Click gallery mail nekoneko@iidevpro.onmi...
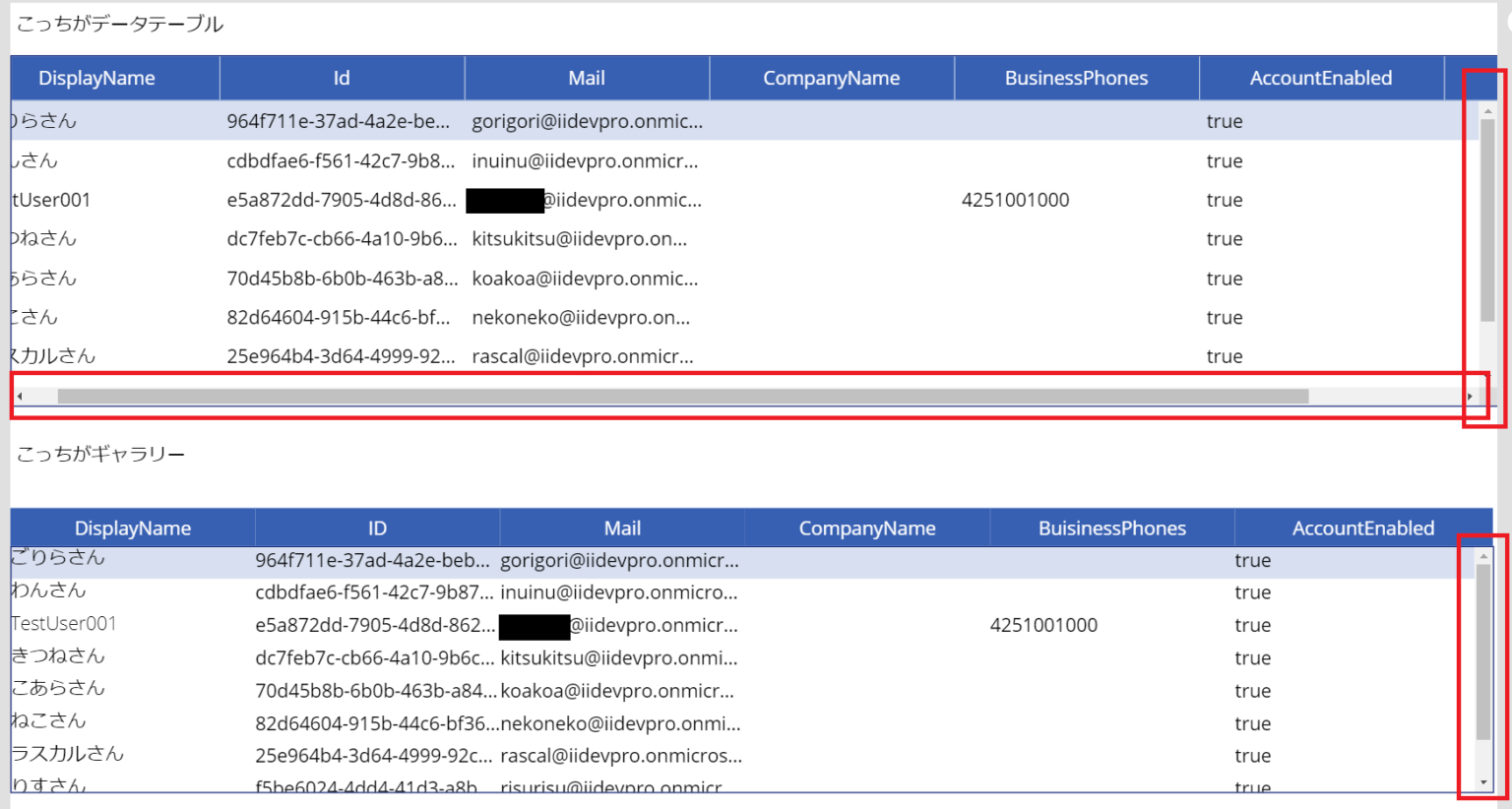Image resolution: width=1512 pixels, height=809 pixels. pyautogui.click(x=621, y=723)
